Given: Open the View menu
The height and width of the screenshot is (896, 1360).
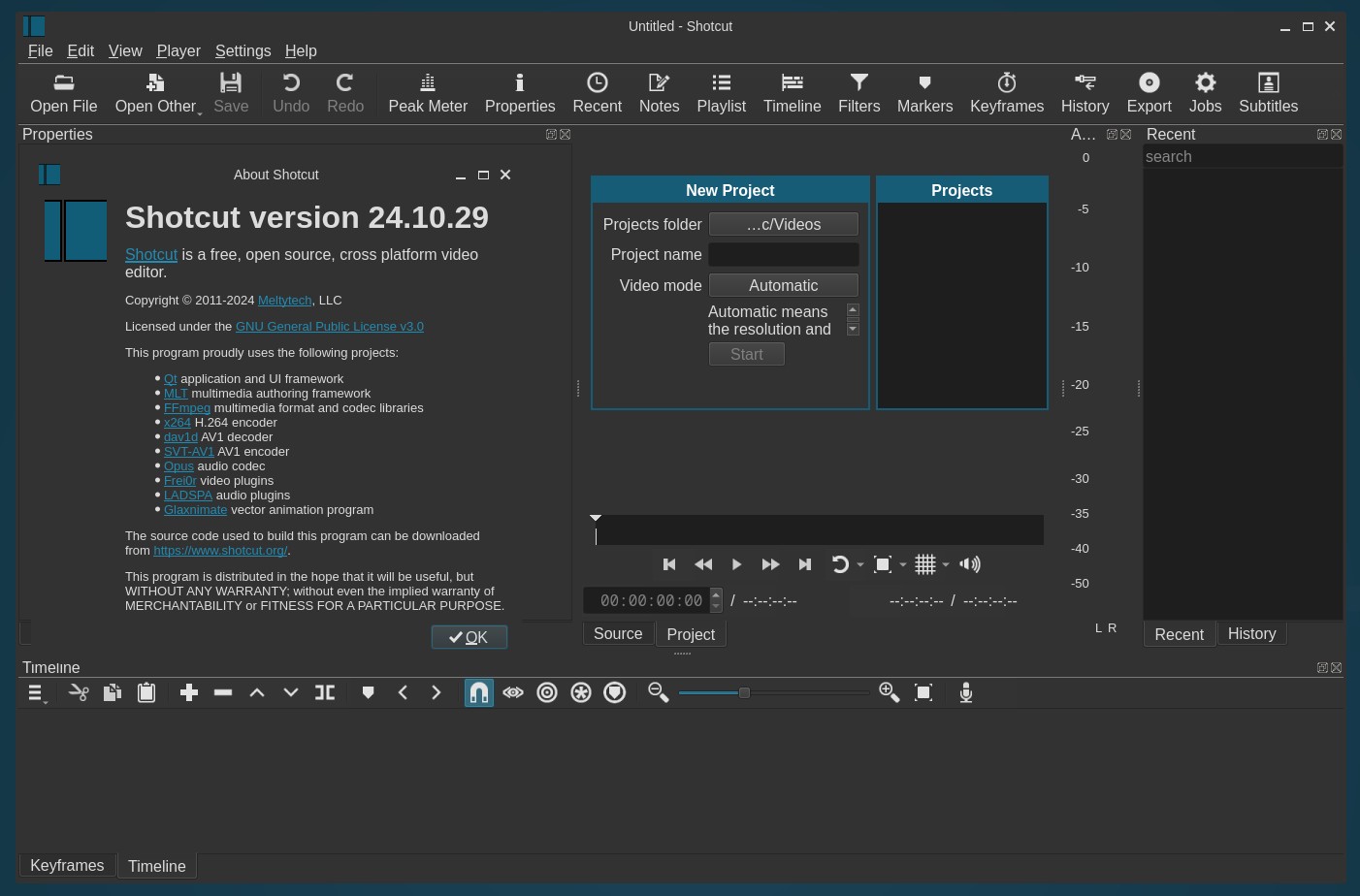Looking at the screenshot, I should pyautogui.click(x=125, y=50).
